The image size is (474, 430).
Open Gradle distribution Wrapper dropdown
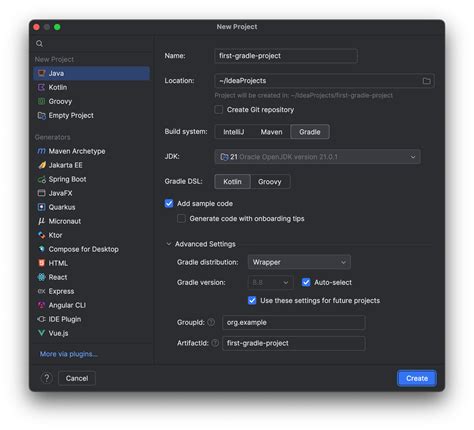(299, 262)
